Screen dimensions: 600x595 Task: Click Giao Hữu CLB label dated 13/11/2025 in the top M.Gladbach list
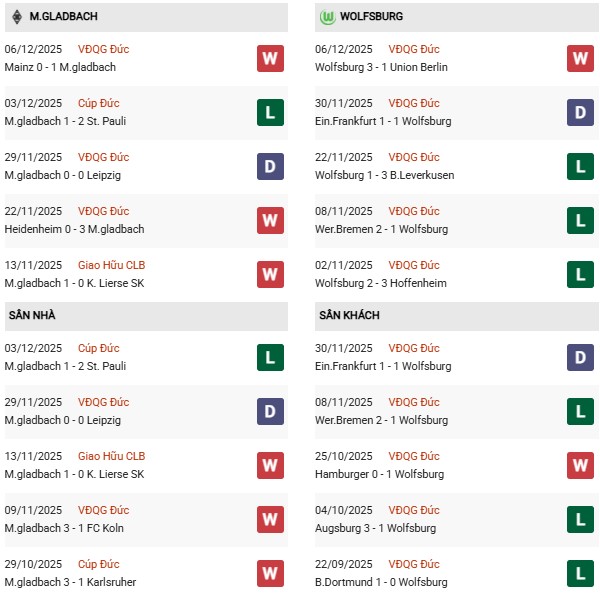[x=108, y=265]
